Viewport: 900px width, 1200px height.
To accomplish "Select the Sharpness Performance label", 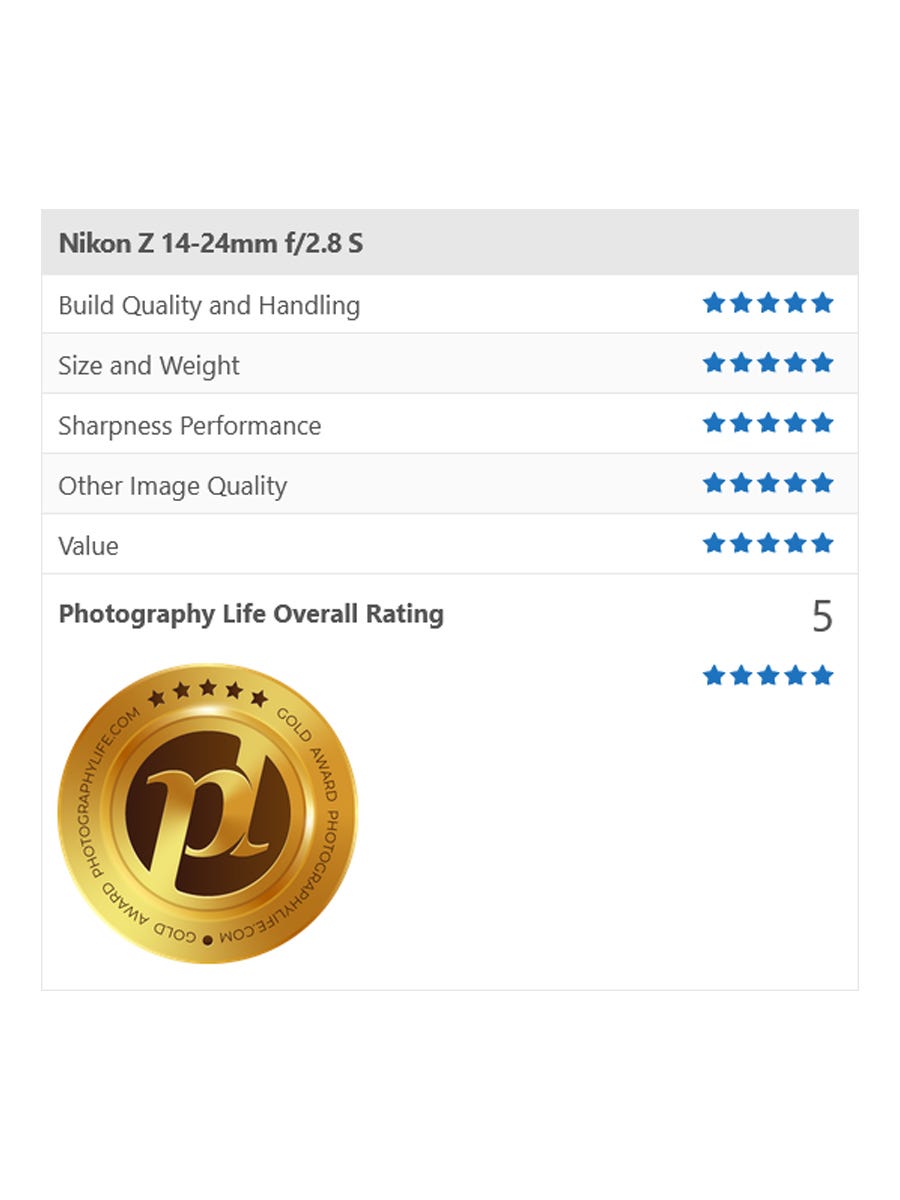I will (x=190, y=426).
